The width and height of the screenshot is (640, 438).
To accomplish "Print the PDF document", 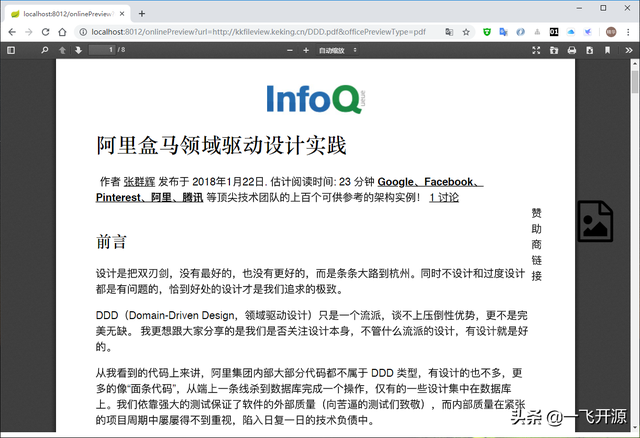I will (x=572, y=50).
